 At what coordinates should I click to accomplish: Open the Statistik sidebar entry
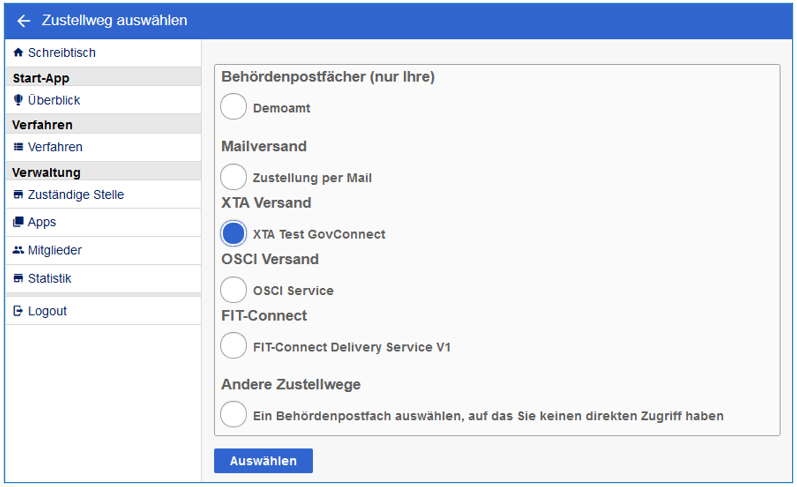49,279
